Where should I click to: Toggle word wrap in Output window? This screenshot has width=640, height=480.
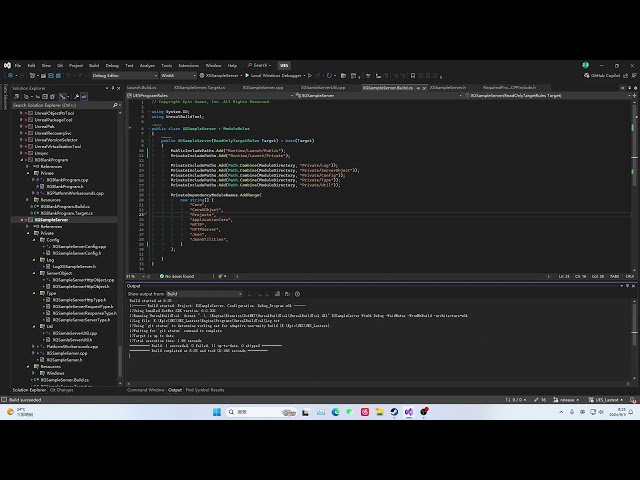point(287,294)
